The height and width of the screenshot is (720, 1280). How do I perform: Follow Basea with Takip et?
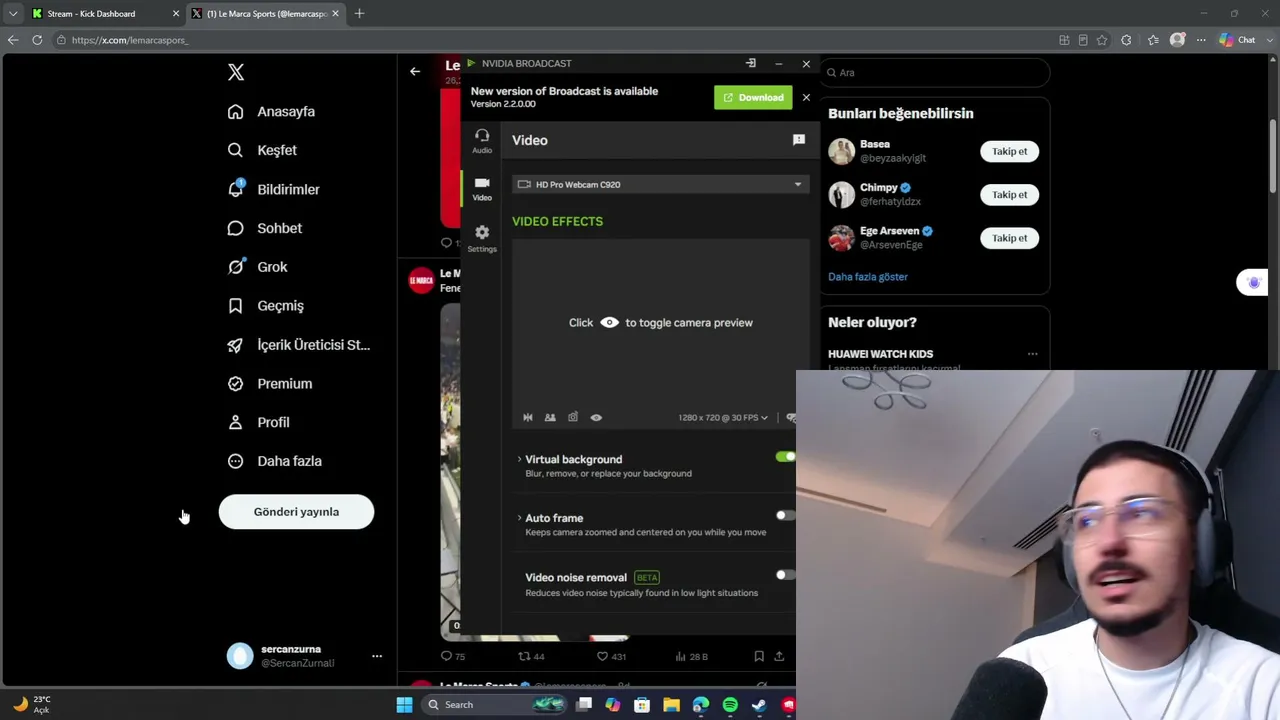(x=1009, y=151)
